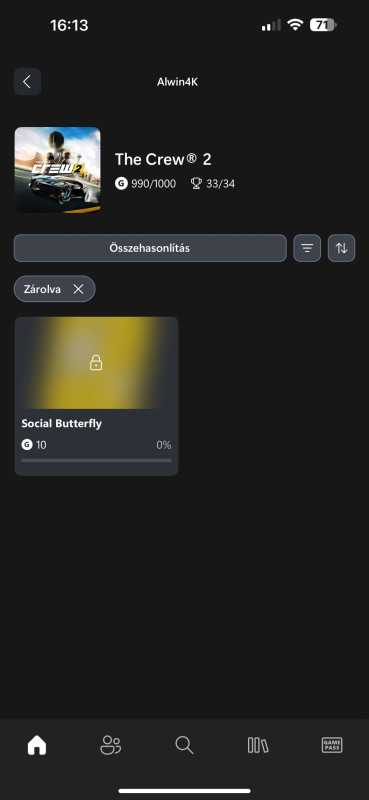Tap the Alwin4K gamertag title
Screen dimensions: 369x800
(x=177, y=82)
